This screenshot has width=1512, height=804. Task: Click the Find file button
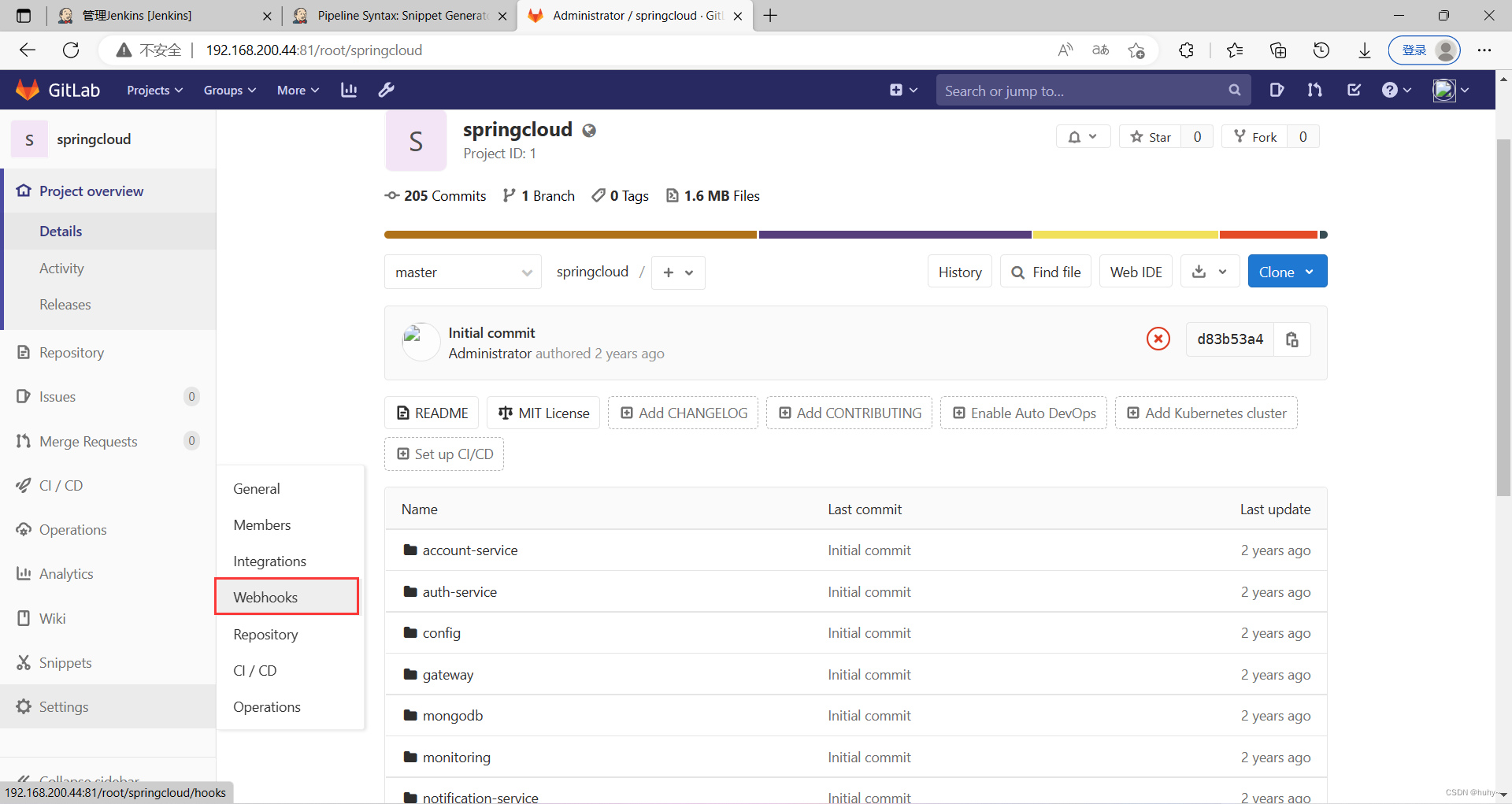pos(1046,272)
